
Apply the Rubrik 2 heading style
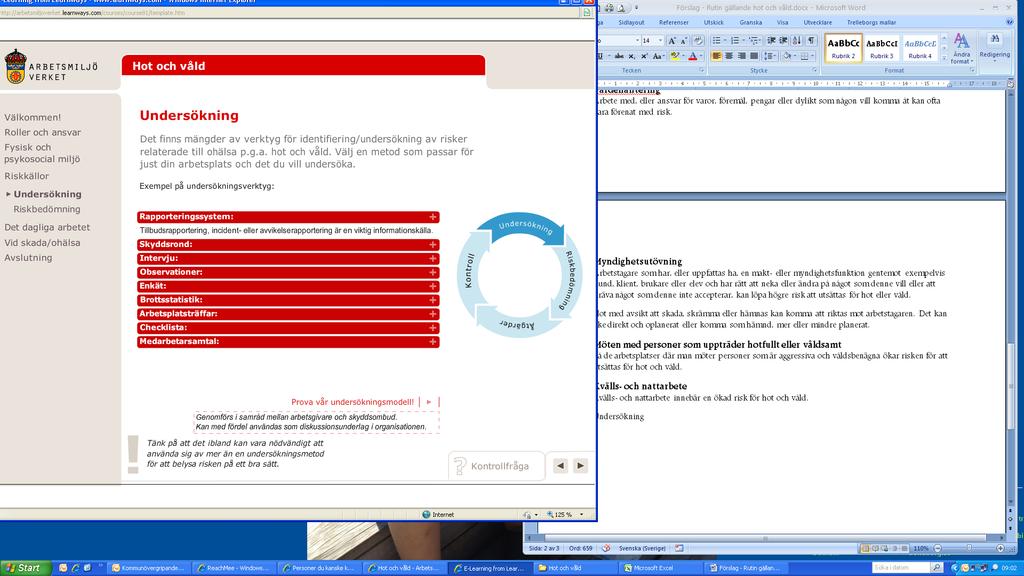(x=843, y=48)
